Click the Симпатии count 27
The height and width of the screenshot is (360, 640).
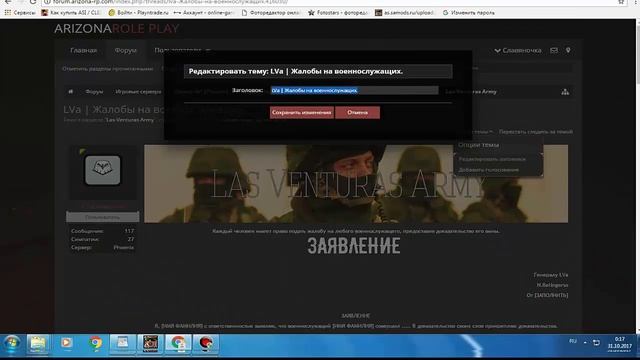[x=131, y=239]
